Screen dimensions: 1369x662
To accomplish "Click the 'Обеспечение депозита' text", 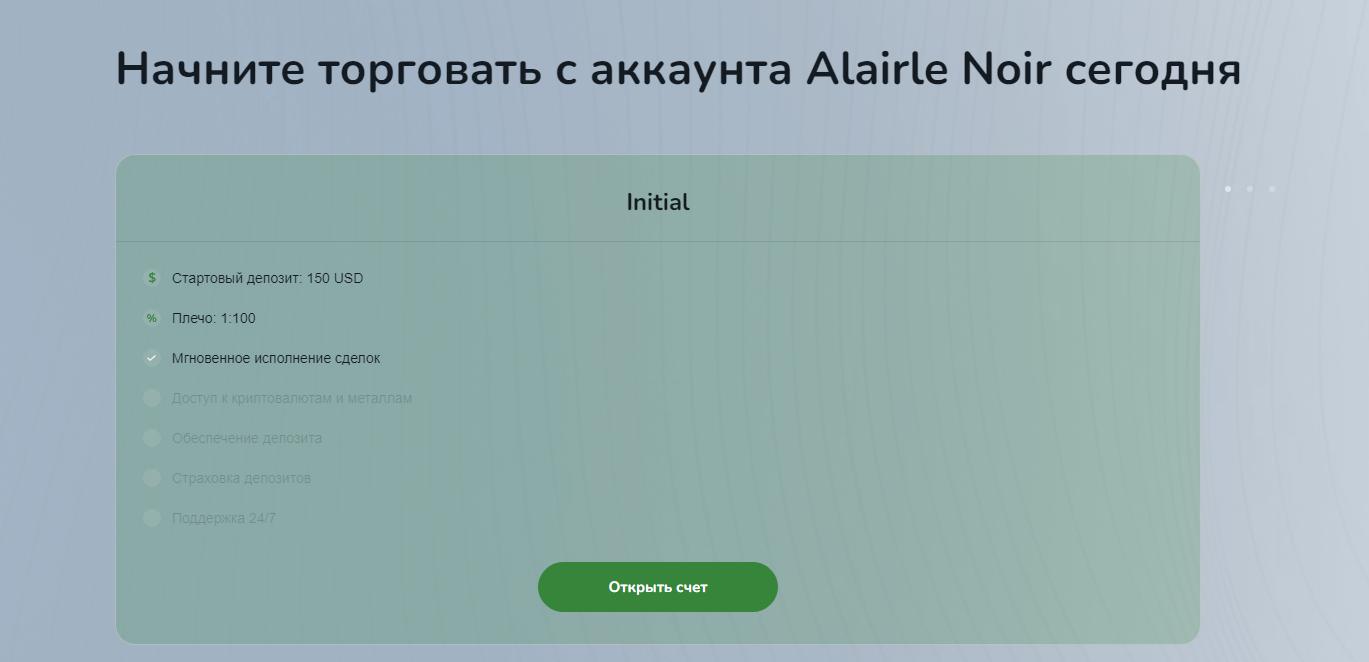I will 247,438.
